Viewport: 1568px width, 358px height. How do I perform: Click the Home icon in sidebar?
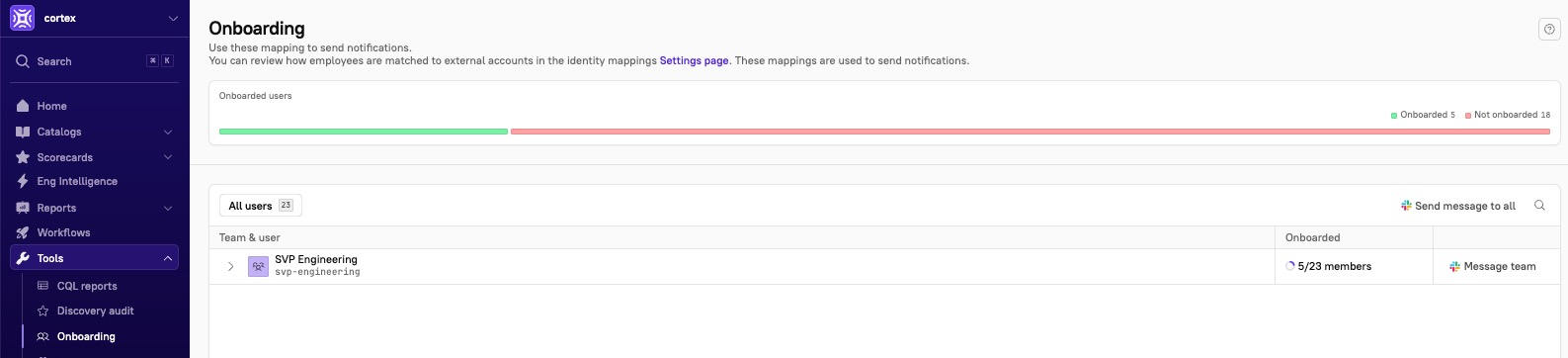23,106
